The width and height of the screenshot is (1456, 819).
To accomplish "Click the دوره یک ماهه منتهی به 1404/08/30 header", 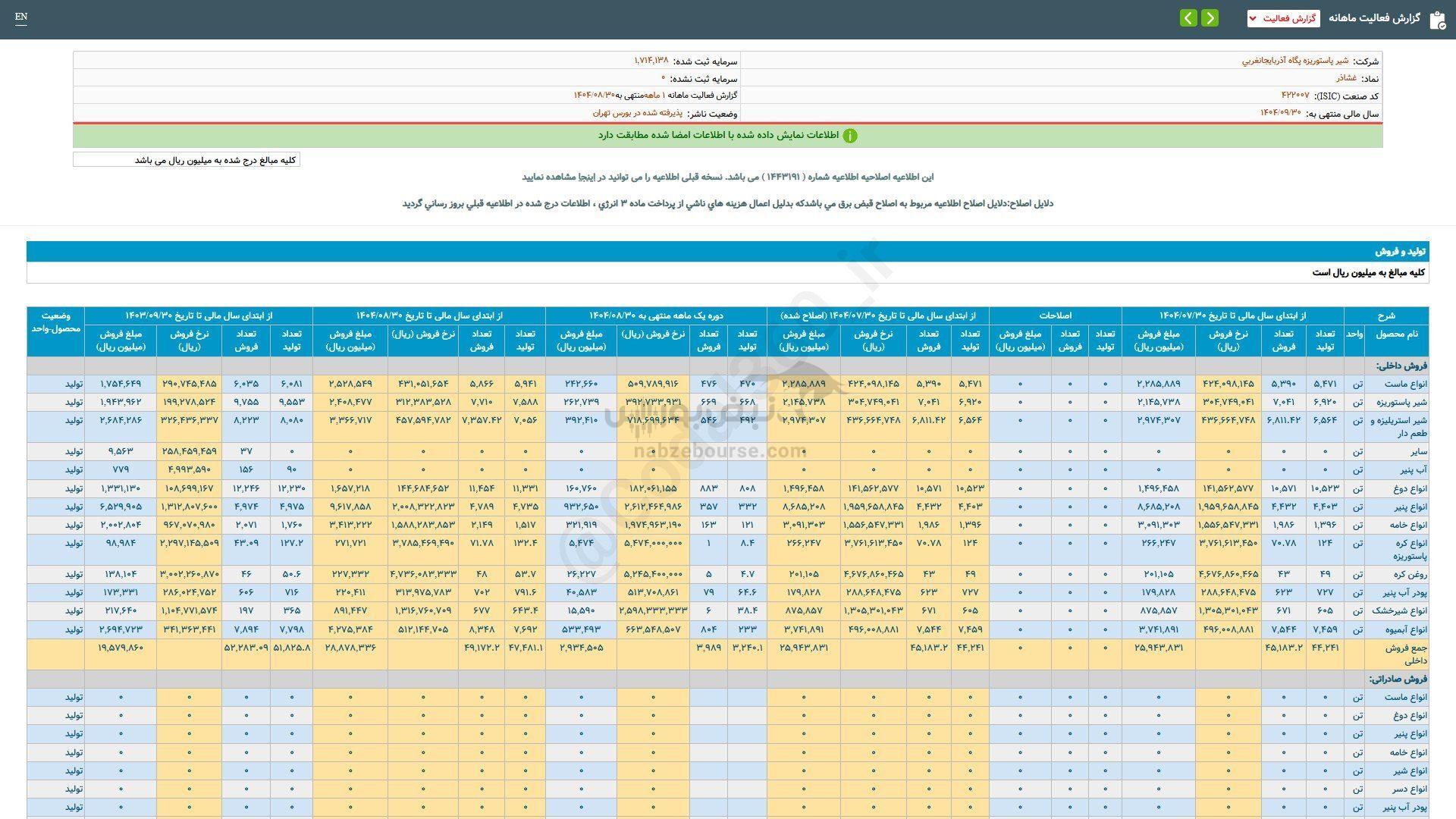I will (x=656, y=315).
